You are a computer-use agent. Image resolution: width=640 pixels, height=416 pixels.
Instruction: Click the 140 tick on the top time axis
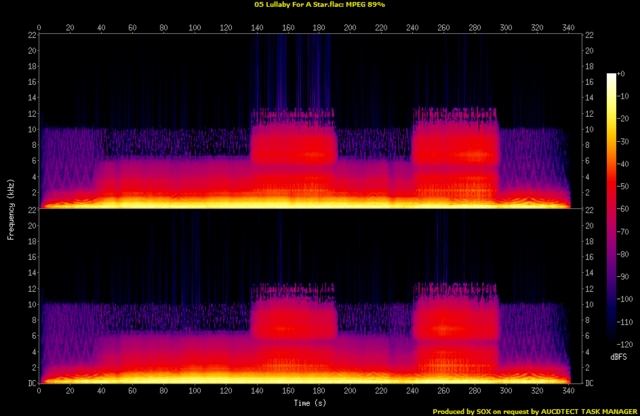click(x=257, y=27)
